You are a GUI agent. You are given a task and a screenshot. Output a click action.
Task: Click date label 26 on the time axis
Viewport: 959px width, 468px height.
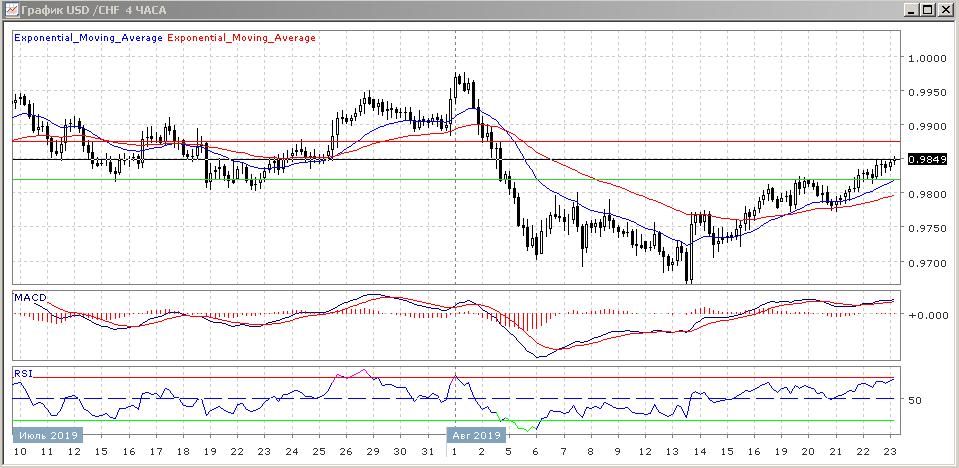[346, 452]
